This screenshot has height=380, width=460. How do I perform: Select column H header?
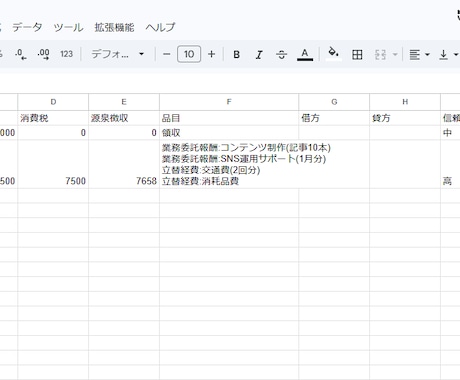tap(405, 102)
